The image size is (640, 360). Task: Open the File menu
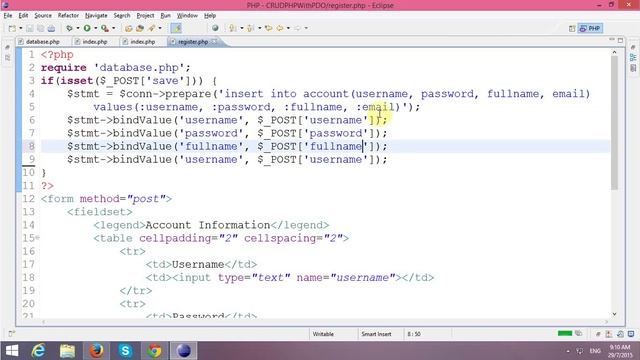coord(8,16)
